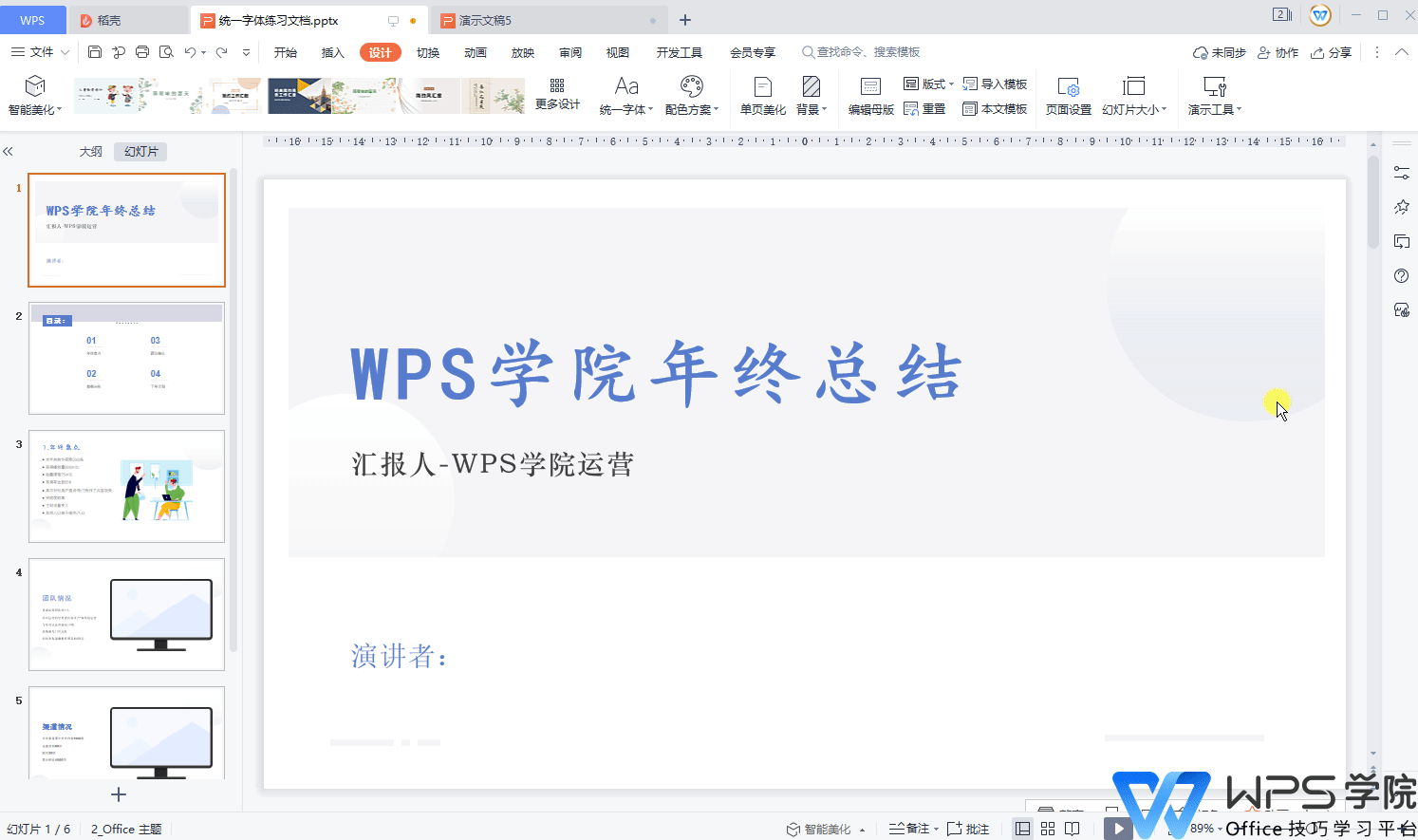Screen dimensions: 1418x840
Task: Click the export-to-PDF icon beside Save
Action: pyautogui.click(x=119, y=52)
